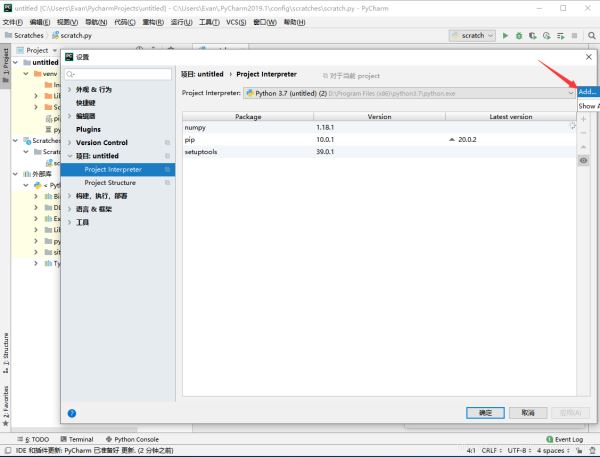The width and height of the screenshot is (600, 457).
Task: Open the VCS(S) menu
Action: pyautogui.click(x=236, y=22)
